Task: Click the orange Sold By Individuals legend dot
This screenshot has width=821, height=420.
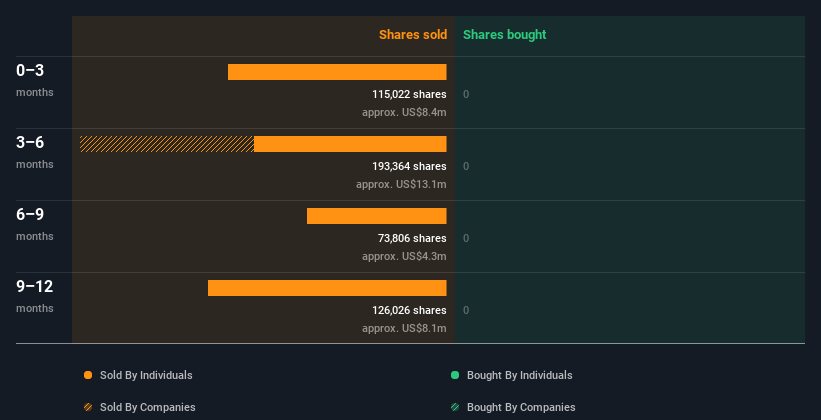Action: [88, 375]
